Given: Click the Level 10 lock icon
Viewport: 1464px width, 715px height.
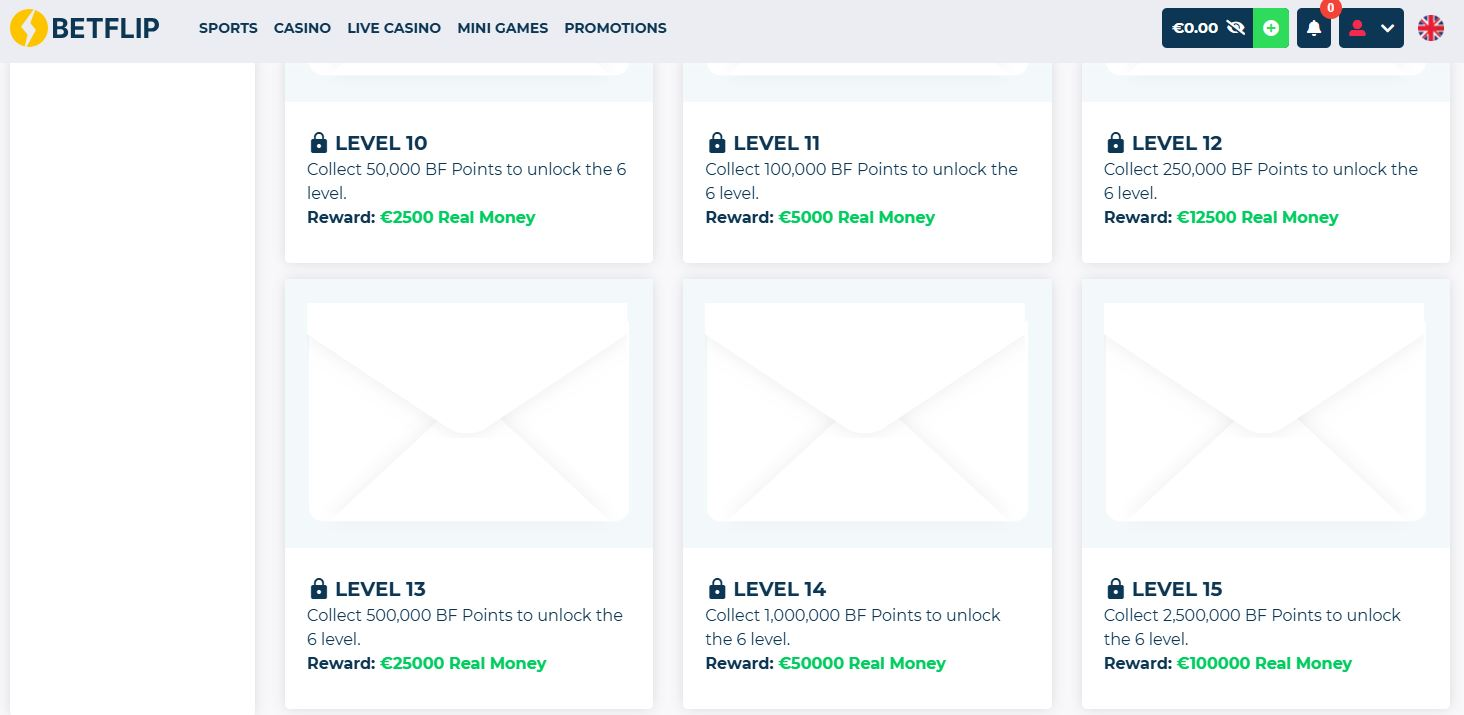Looking at the screenshot, I should [x=319, y=142].
